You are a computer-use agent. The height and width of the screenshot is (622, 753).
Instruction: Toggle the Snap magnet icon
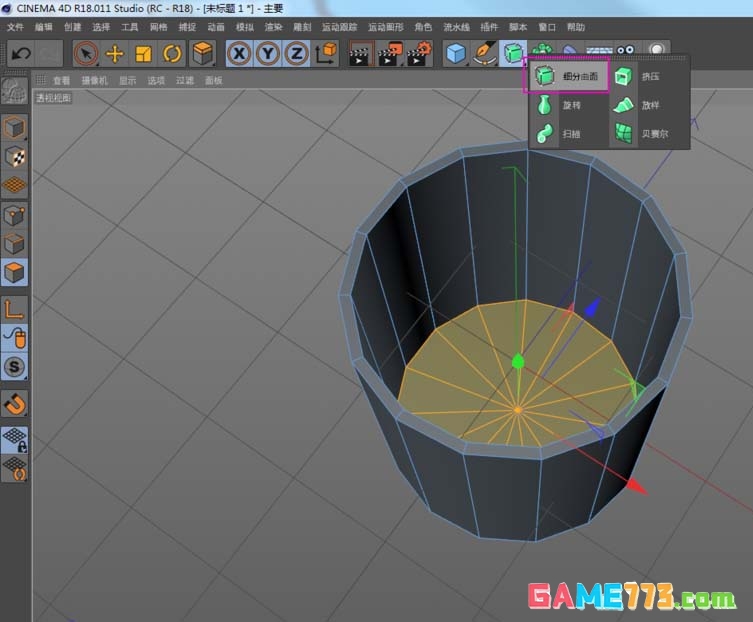pyautogui.click(x=14, y=404)
